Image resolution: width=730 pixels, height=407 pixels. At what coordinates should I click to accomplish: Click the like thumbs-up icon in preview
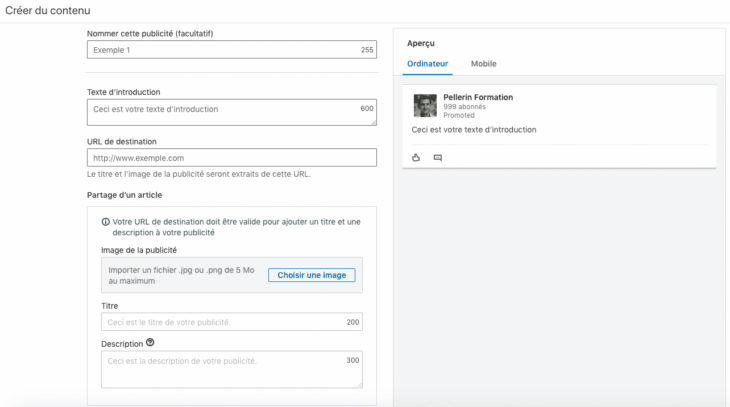(416, 158)
